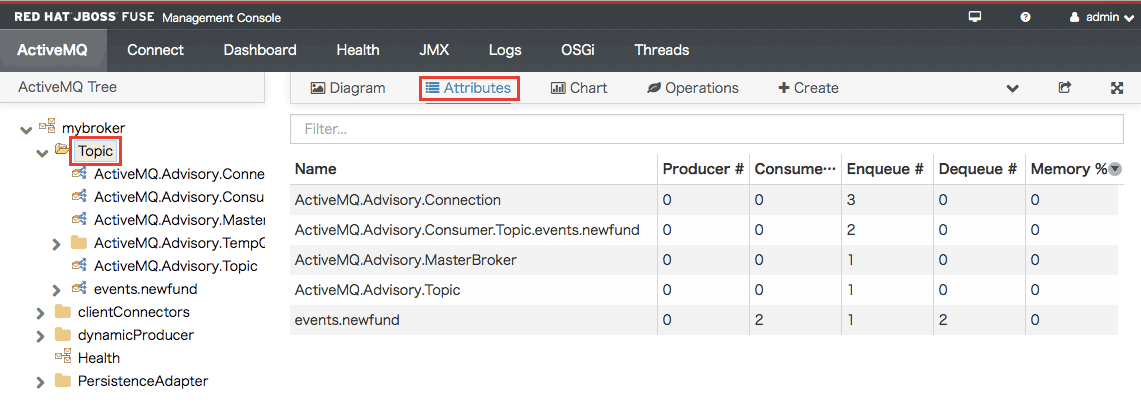Viewport: 1141px width, 405px height.
Task: Open the sub-tab overflow chevron dropdown
Action: click(x=1012, y=89)
